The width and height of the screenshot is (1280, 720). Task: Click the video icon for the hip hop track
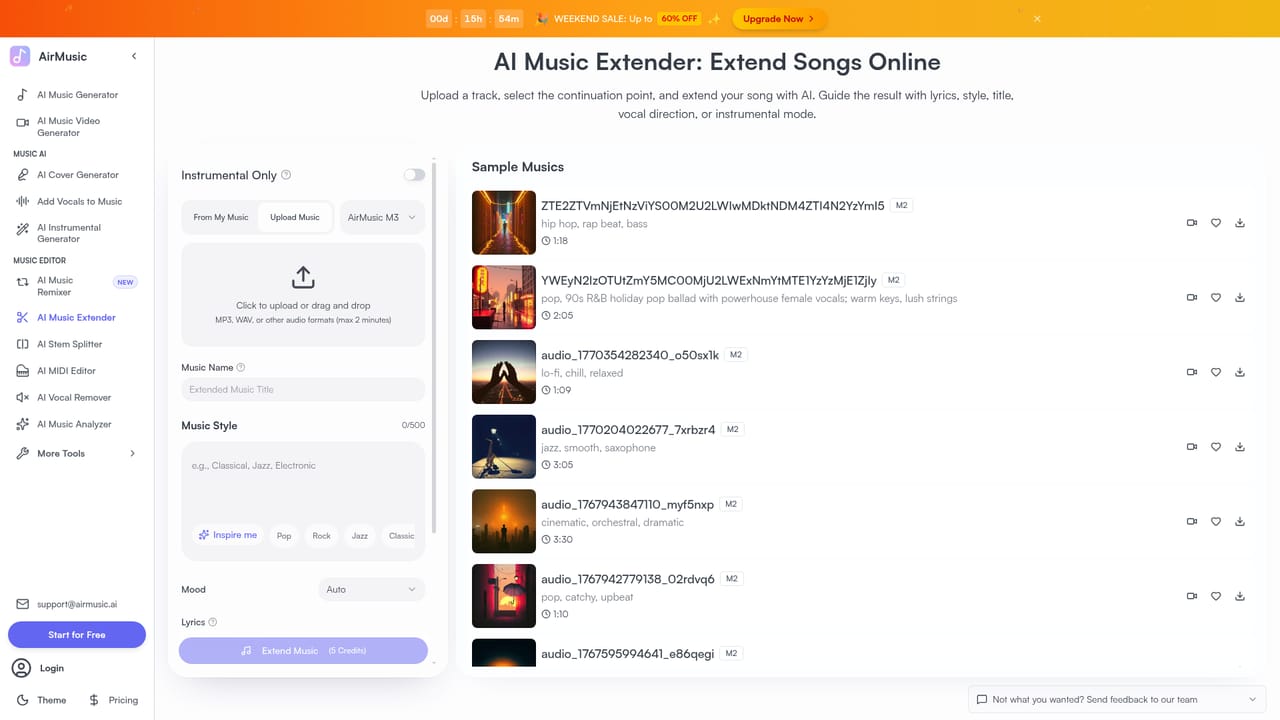click(x=1192, y=223)
